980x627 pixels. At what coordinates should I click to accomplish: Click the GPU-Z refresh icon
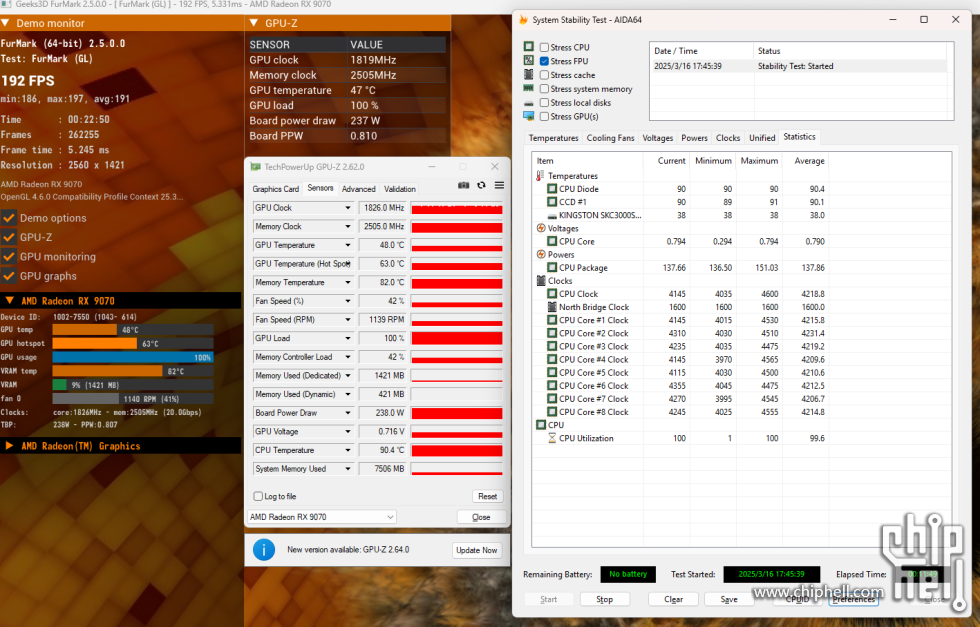coord(481,185)
